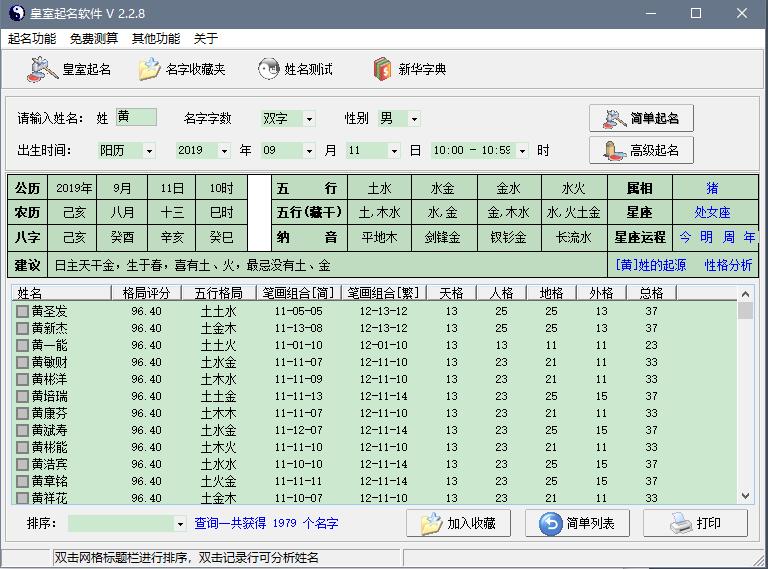The height and width of the screenshot is (569, 768).
Task: Select the 黄章铭 row name
Action: click(x=49, y=481)
